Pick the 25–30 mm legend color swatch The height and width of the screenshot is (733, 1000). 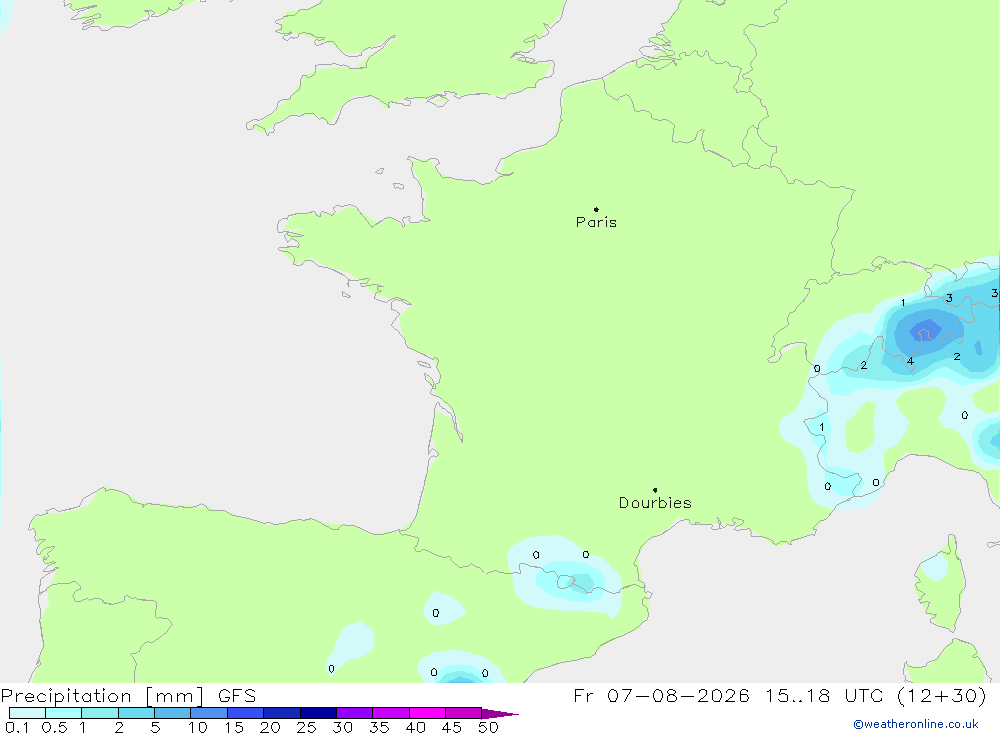click(x=318, y=713)
